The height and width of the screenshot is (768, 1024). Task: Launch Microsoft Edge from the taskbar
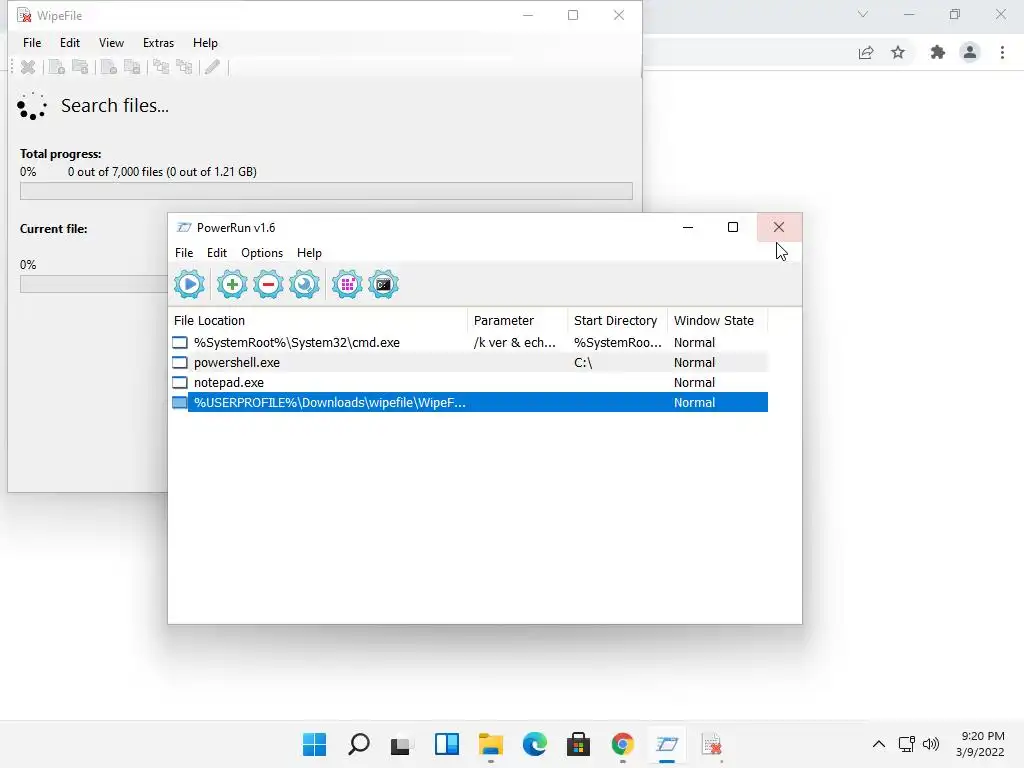(535, 744)
